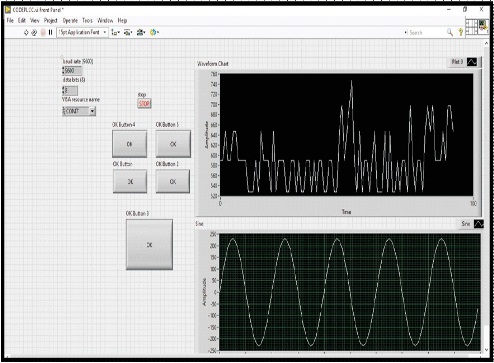Click the data bits value field
494x363 pixels.
click(x=71, y=91)
